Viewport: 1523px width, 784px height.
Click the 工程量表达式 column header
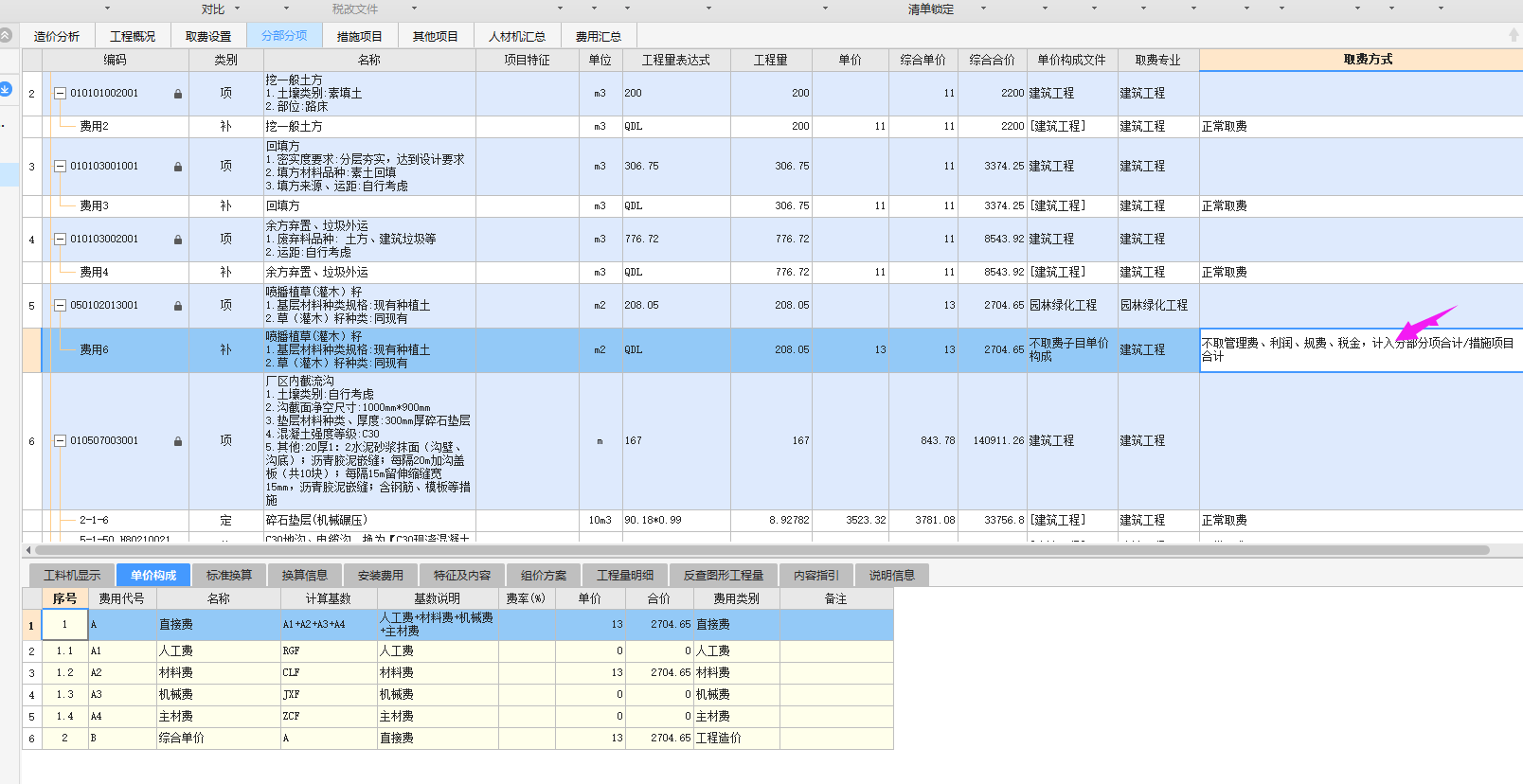click(x=676, y=60)
